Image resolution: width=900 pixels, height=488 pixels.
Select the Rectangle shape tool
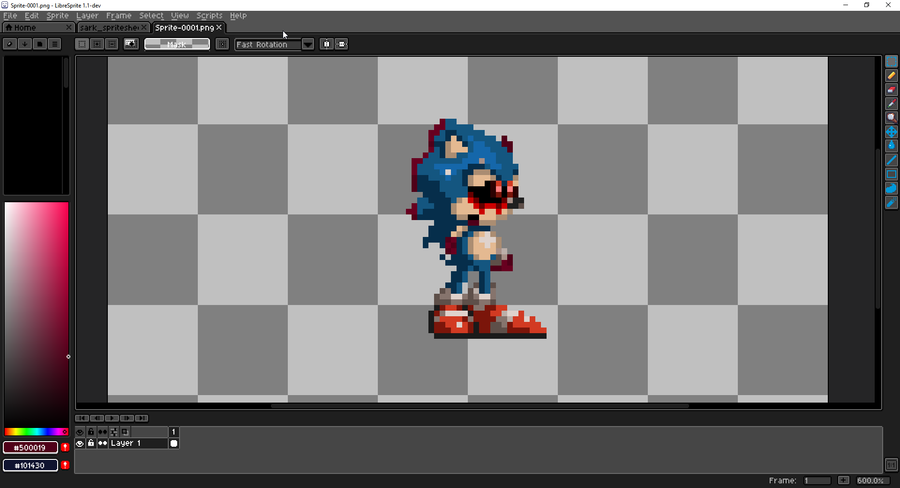pyautogui.click(x=891, y=174)
